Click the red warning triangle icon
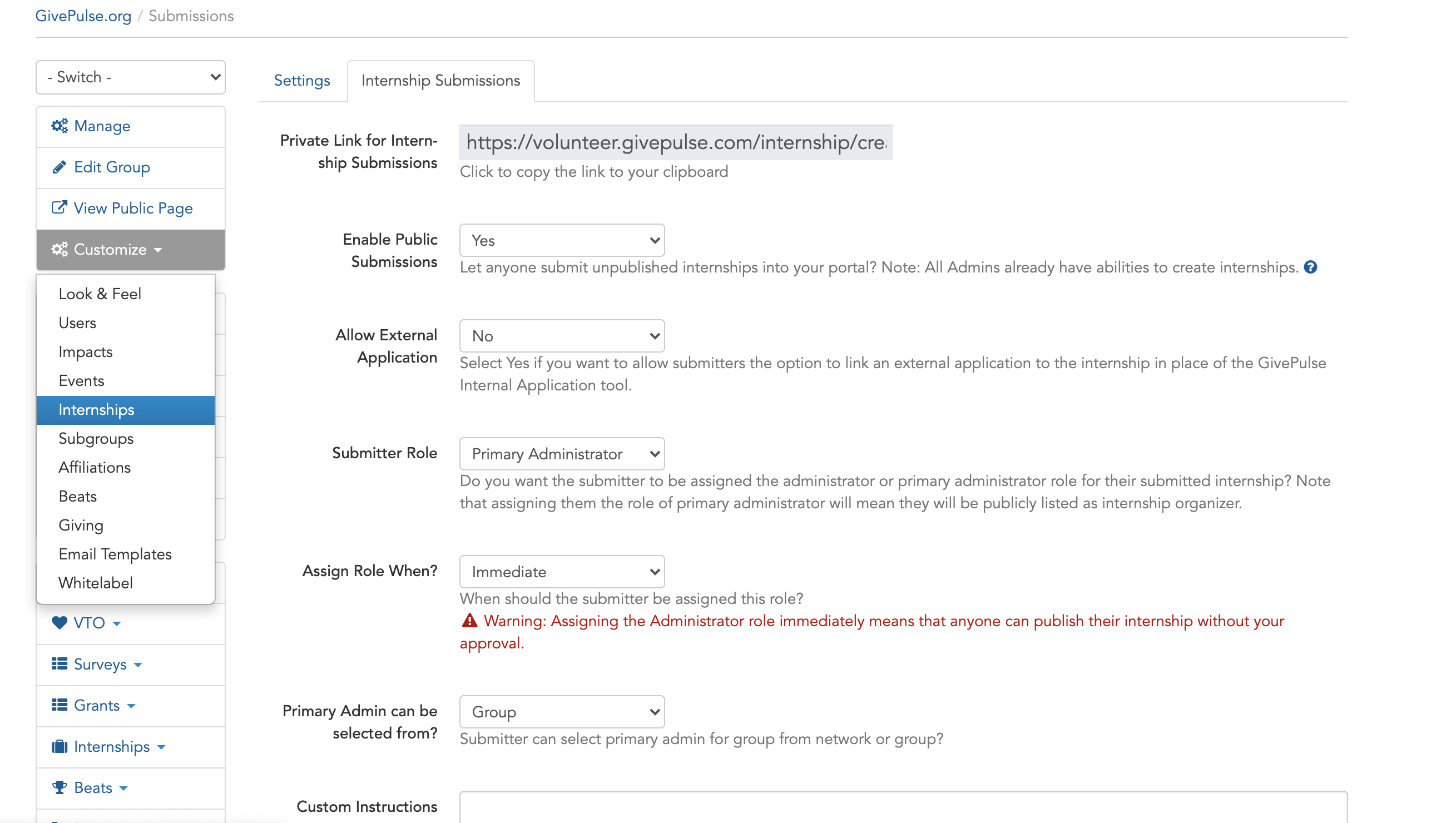 tap(470, 621)
